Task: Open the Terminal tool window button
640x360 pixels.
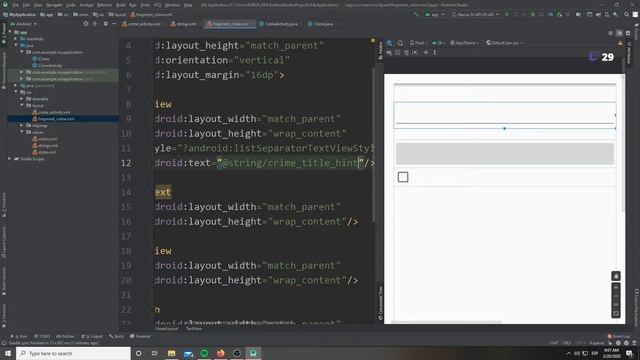Action: pos(140,336)
